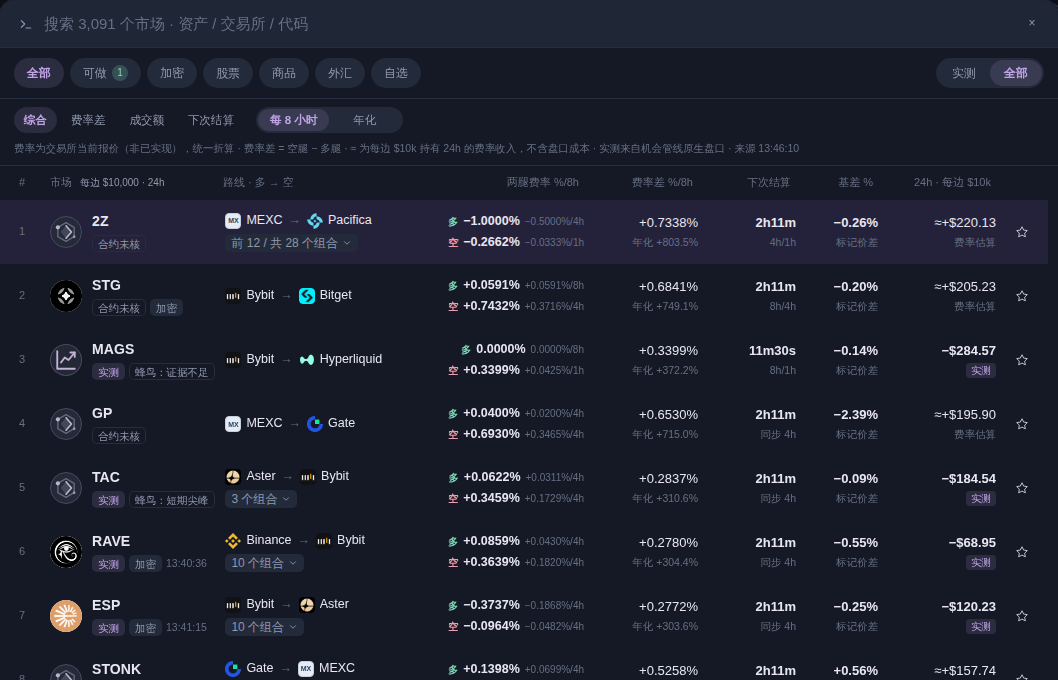Click the Aster exchange icon in TAC row
This screenshot has width=1058, height=680.
point(233,477)
